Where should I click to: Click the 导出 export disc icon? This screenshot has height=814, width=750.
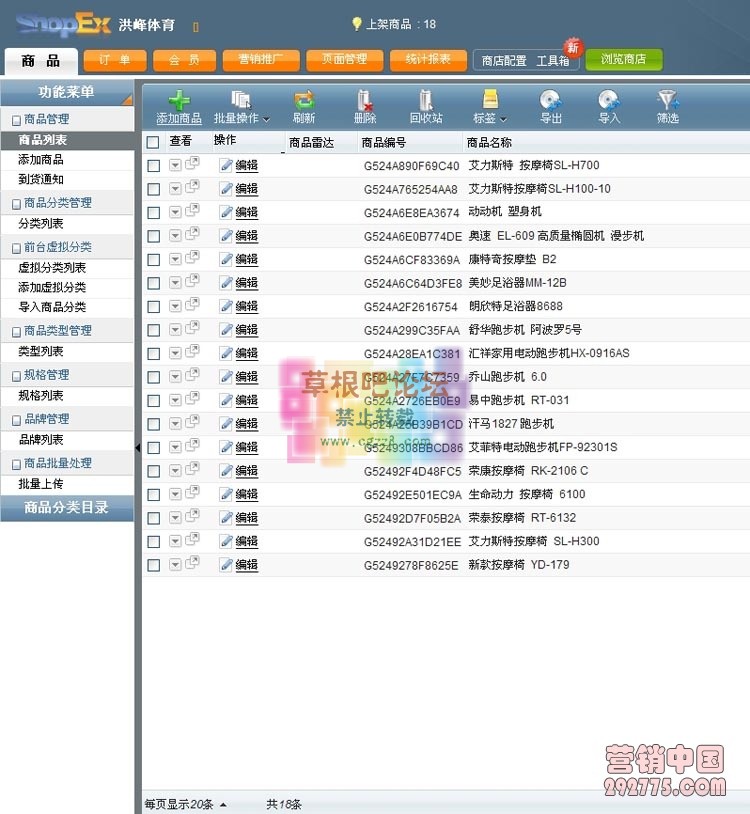(x=550, y=100)
